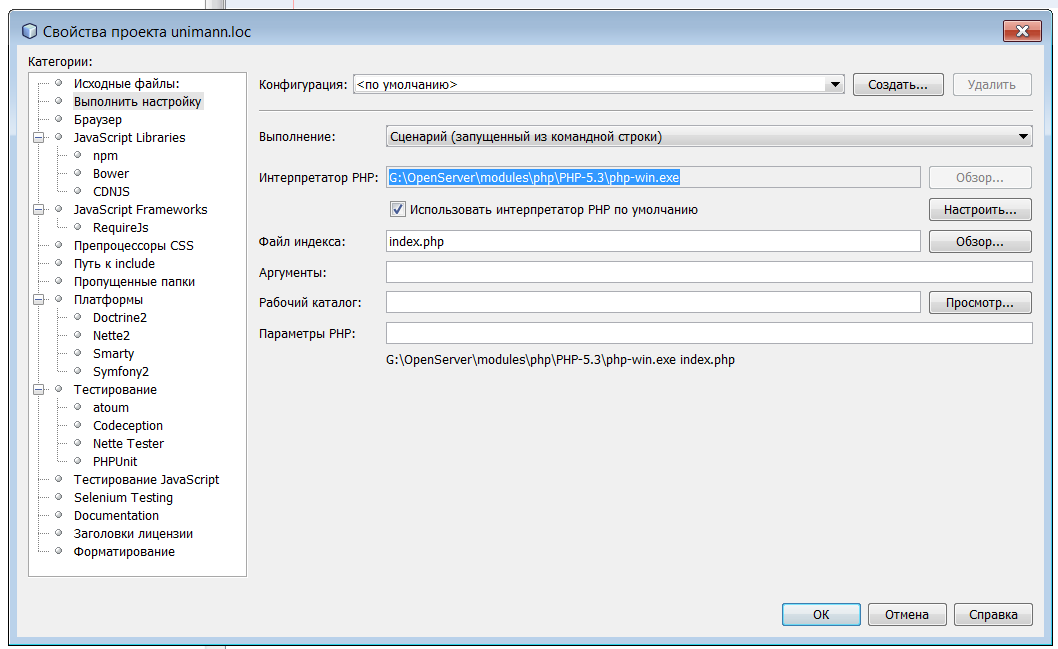Image resolution: width=1058 pixels, height=649 pixels.
Task: Open the Выполнение scenario dropdown
Action: [1022, 137]
